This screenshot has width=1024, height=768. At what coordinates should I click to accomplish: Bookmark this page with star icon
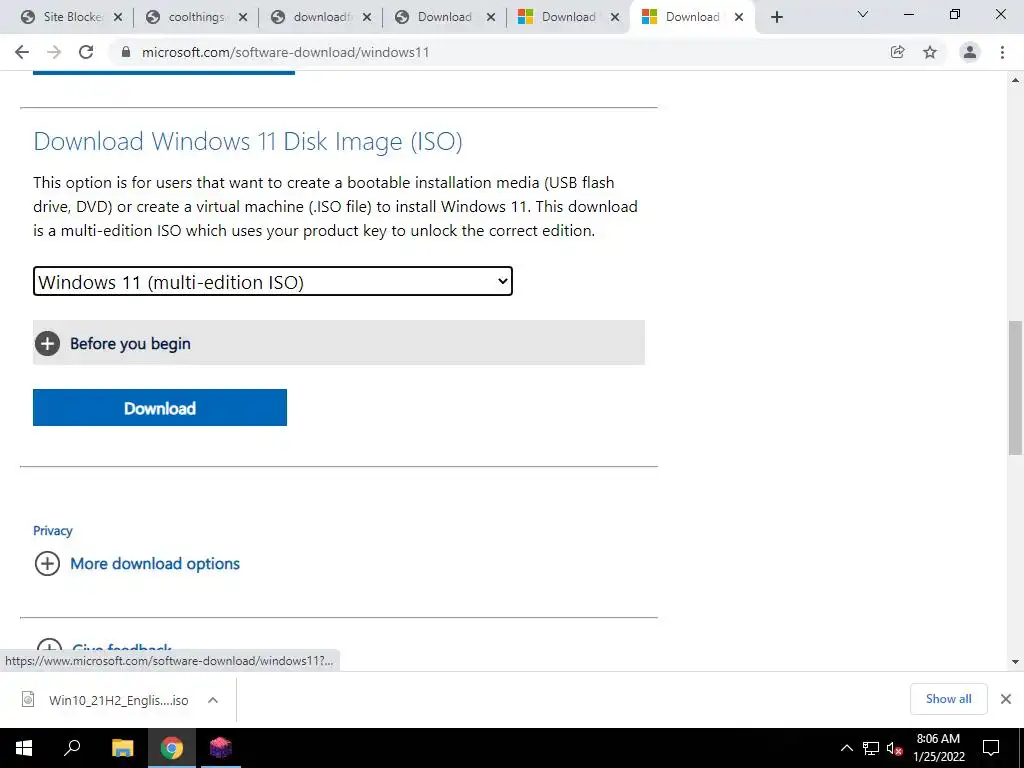(930, 52)
